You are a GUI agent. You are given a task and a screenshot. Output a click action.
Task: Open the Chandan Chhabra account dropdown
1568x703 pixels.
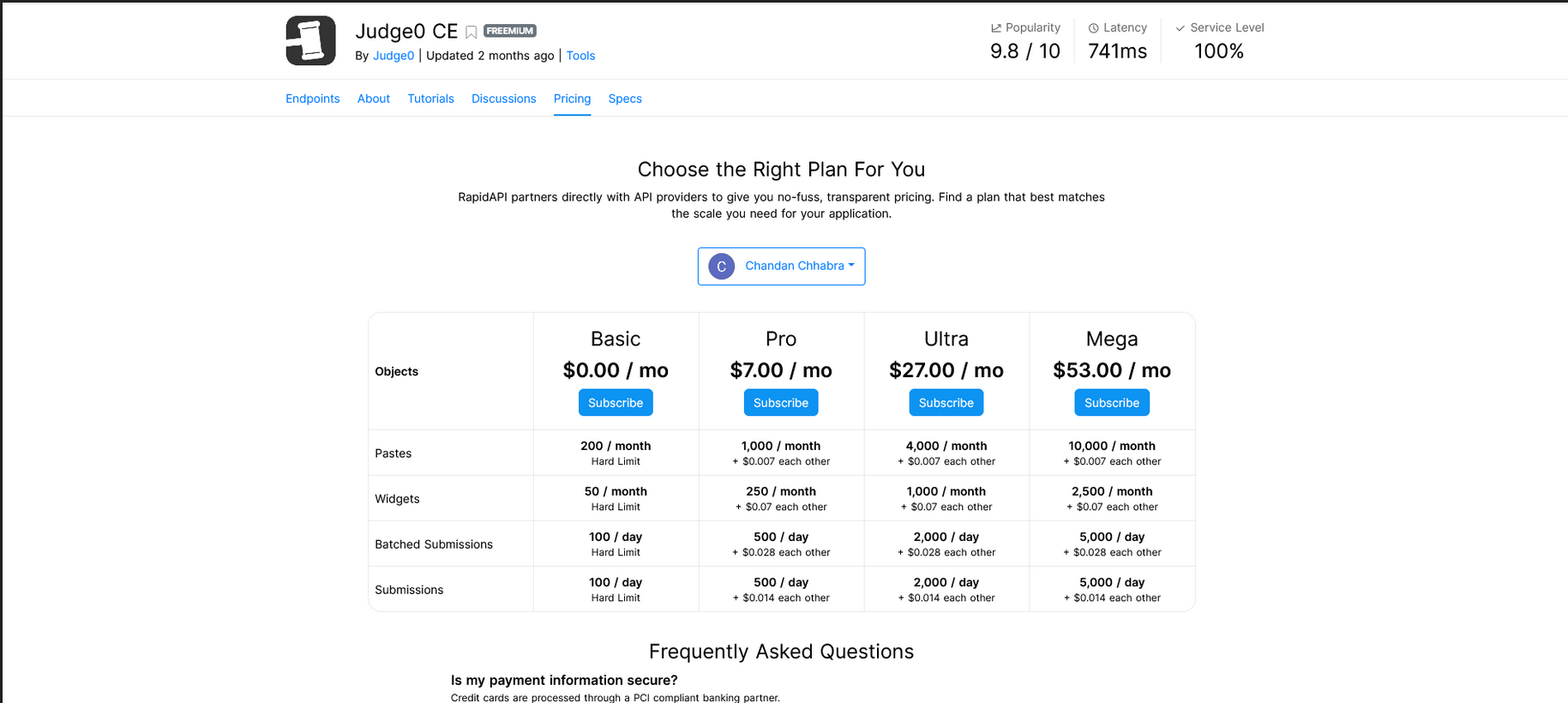[x=781, y=267]
